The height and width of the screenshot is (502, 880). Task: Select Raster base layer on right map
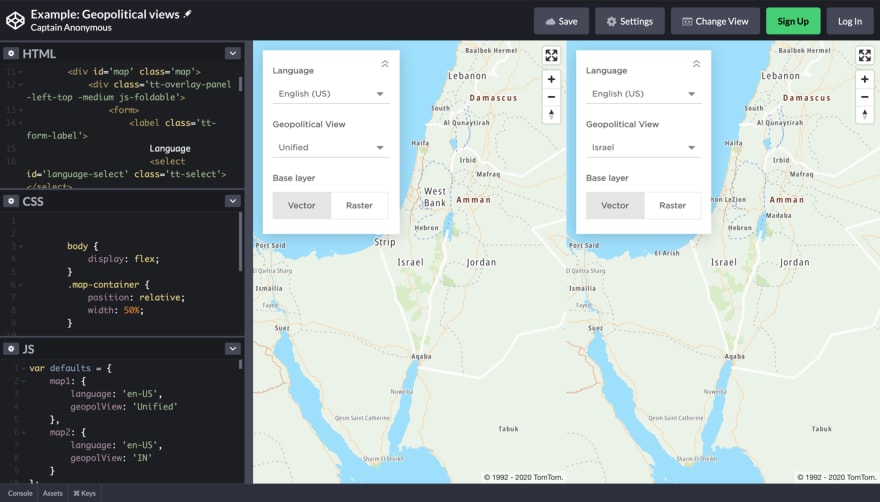click(x=672, y=206)
